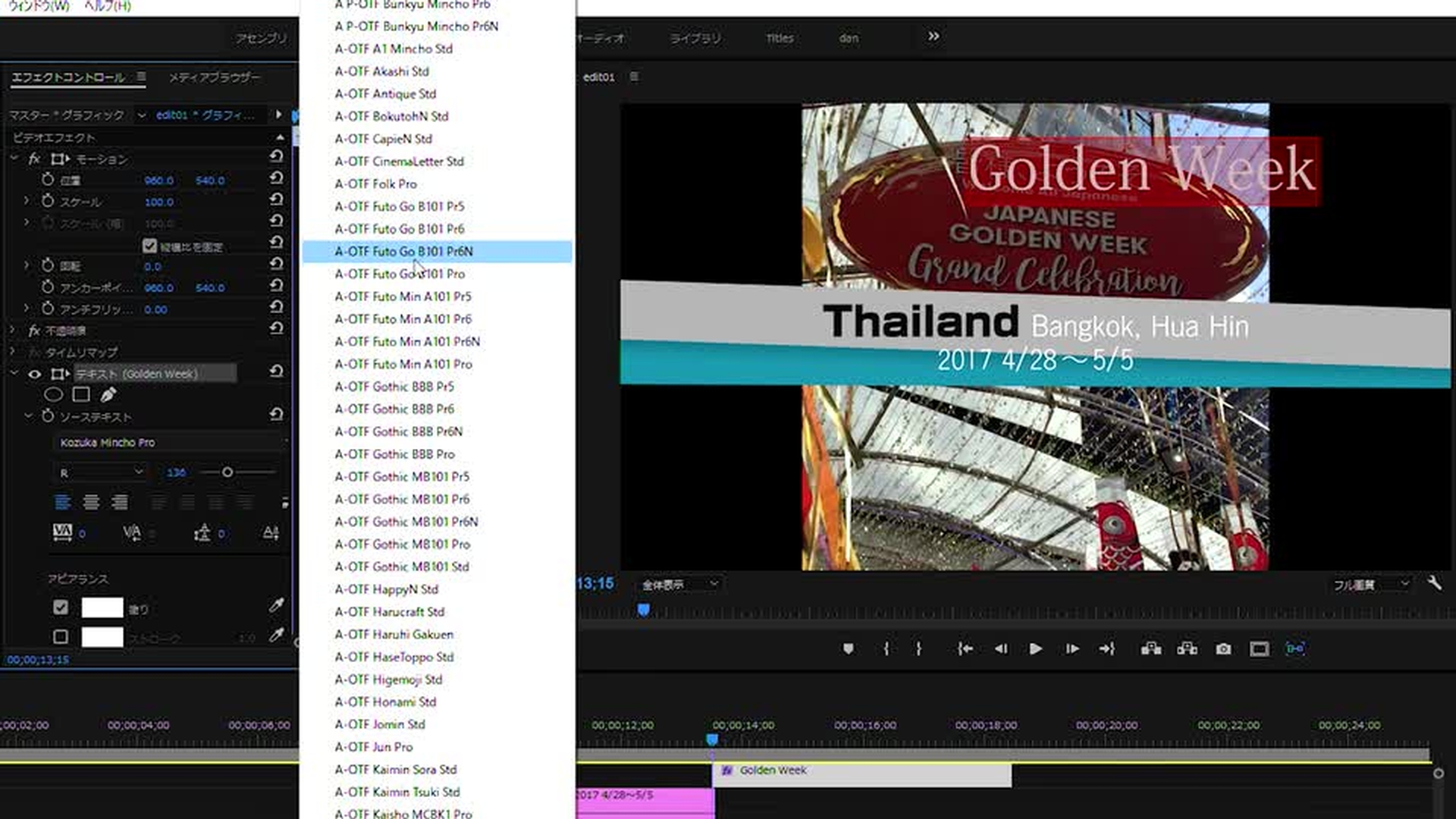The width and height of the screenshot is (1456, 819).
Task: Select the ellipse mask tool
Action: coord(53,394)
